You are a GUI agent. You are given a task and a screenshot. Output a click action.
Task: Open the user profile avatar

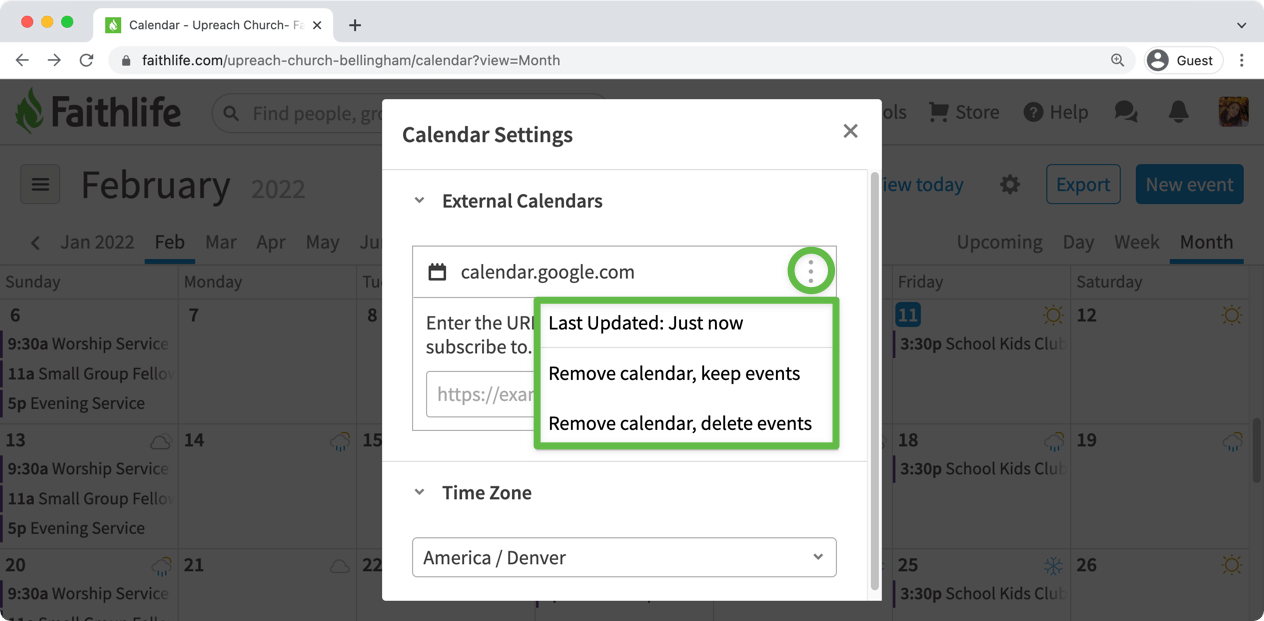(x=1233, y=111)
